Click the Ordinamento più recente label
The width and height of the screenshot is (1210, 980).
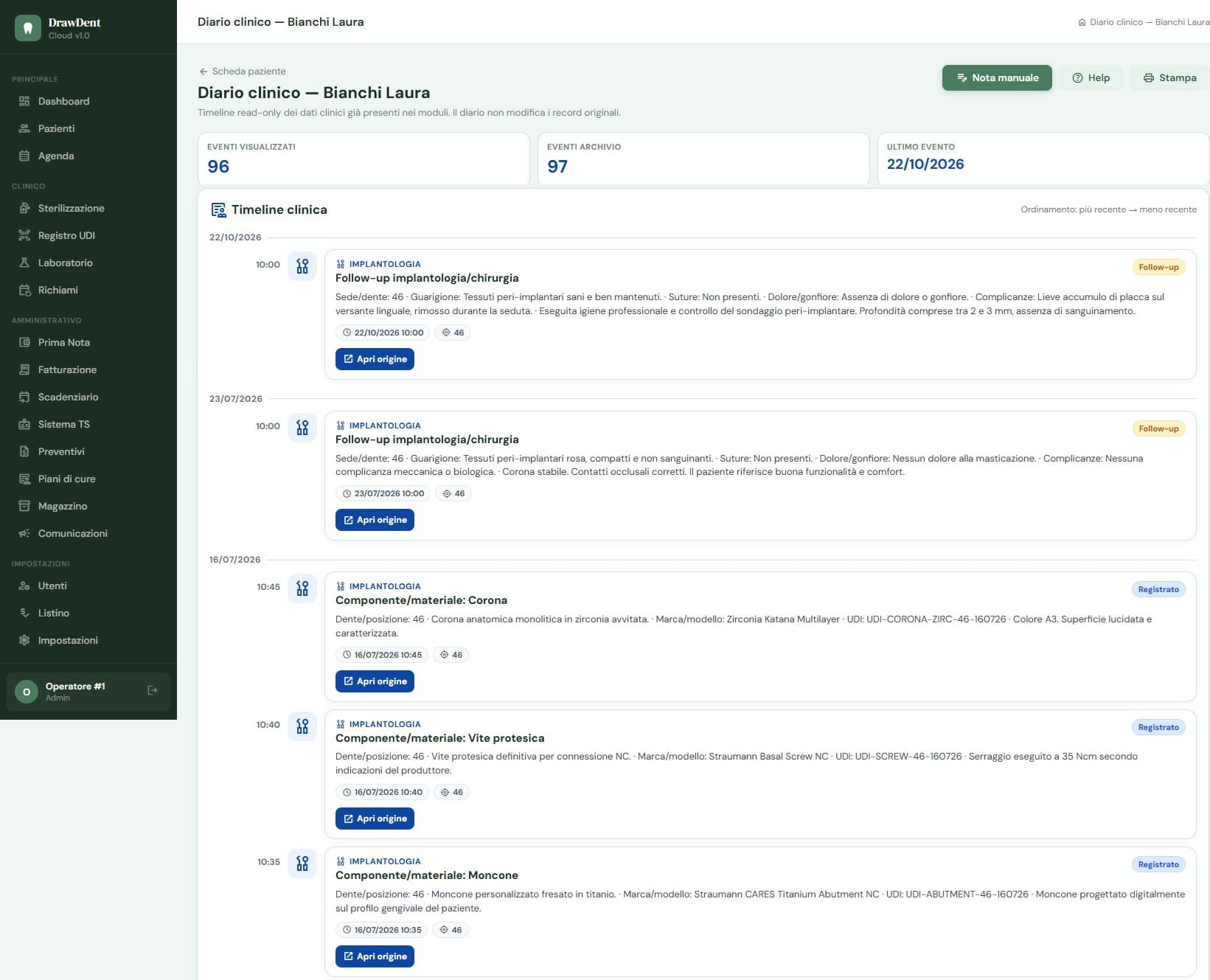(1108, 209)
